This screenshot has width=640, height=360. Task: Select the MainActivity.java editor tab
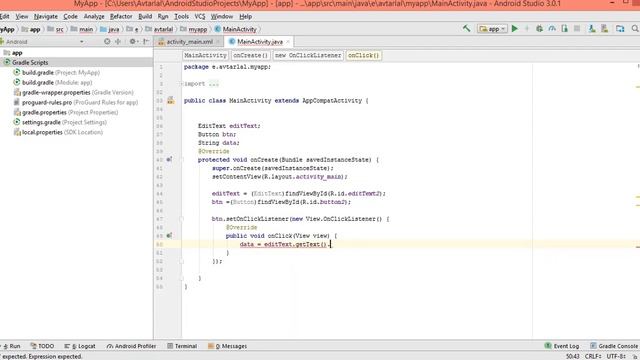pos(260,42)
